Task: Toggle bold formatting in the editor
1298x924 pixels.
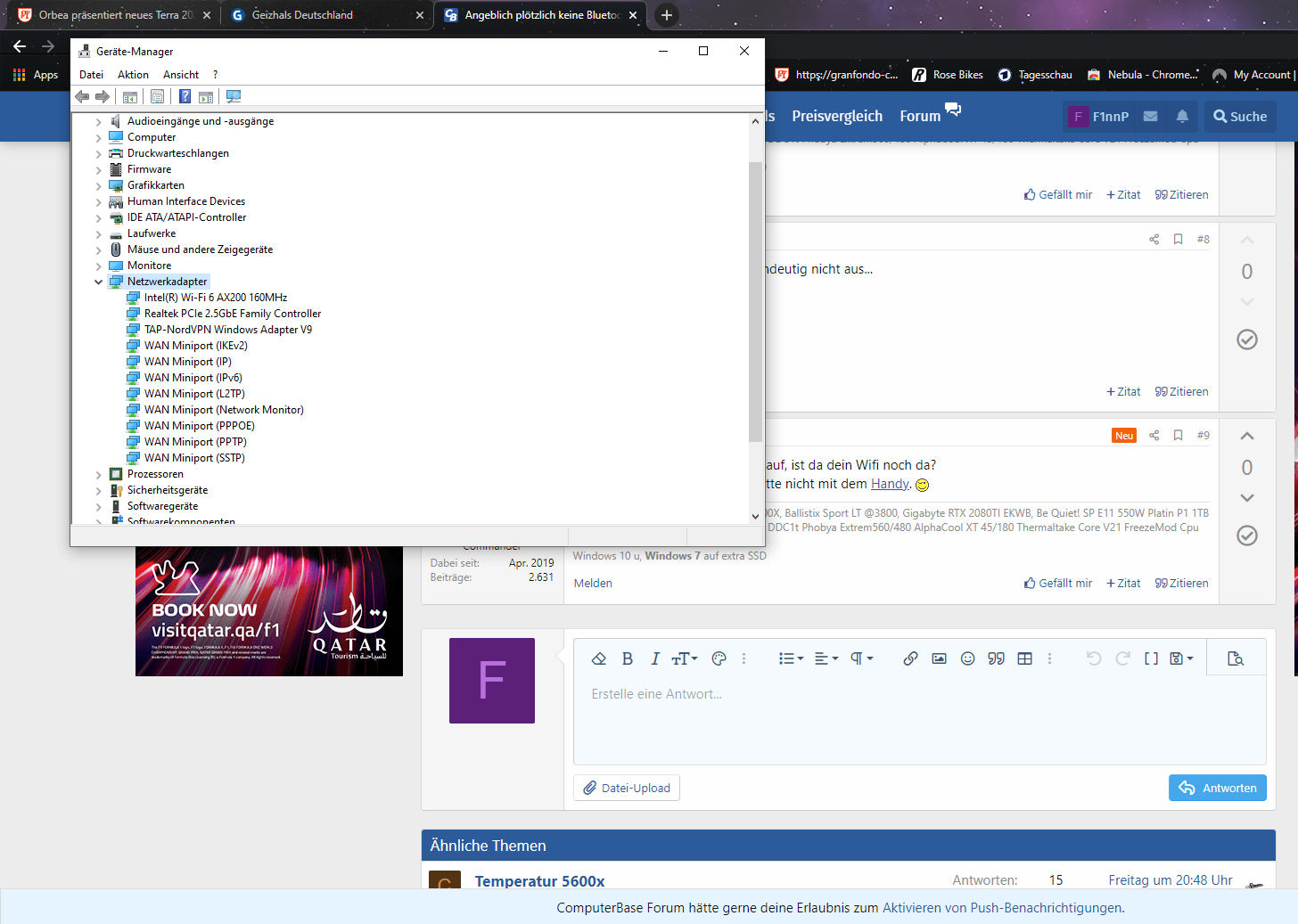Action: (x=627, y=658)
